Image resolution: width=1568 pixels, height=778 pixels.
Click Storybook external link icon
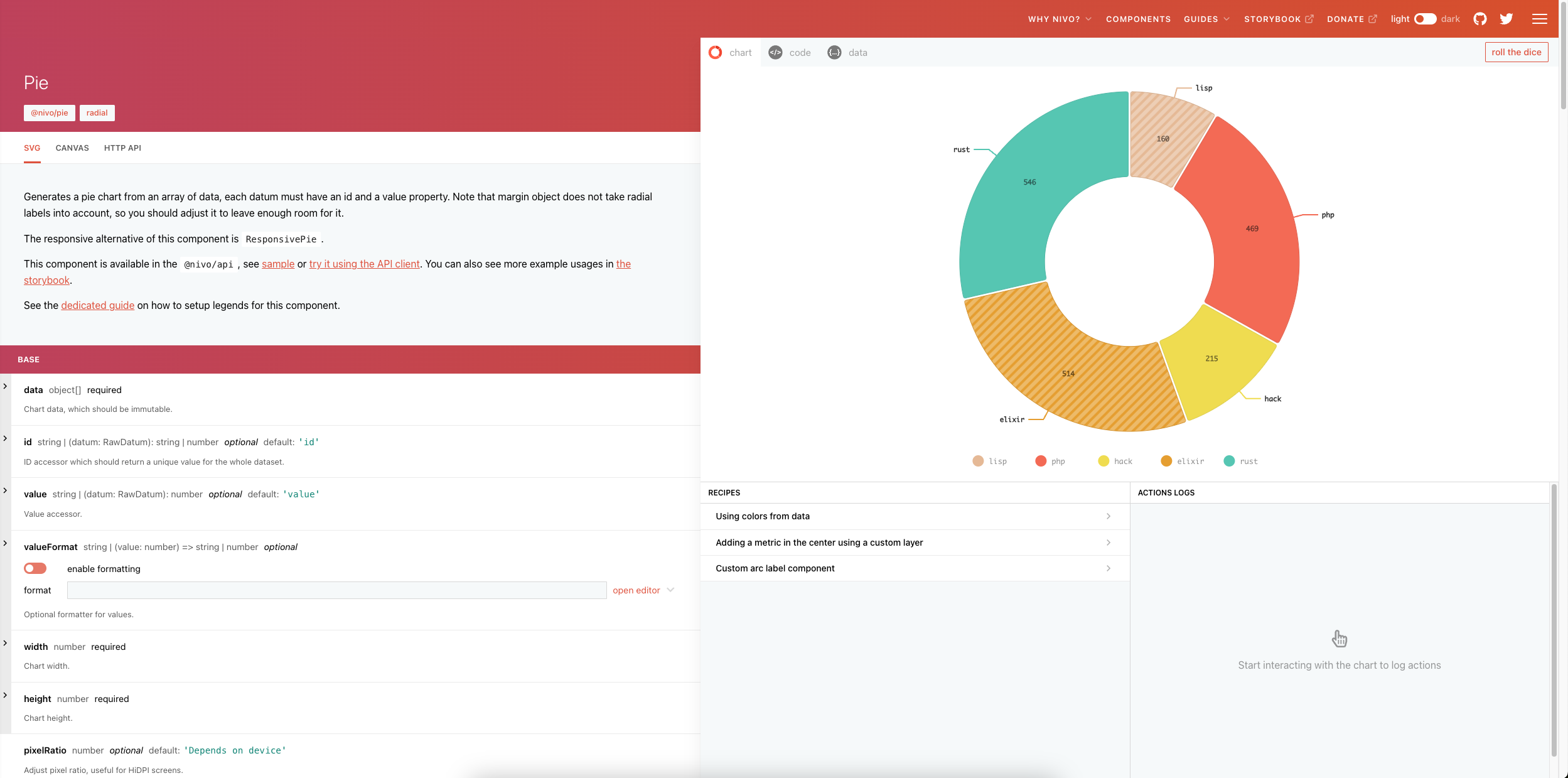pos(1309,19)
